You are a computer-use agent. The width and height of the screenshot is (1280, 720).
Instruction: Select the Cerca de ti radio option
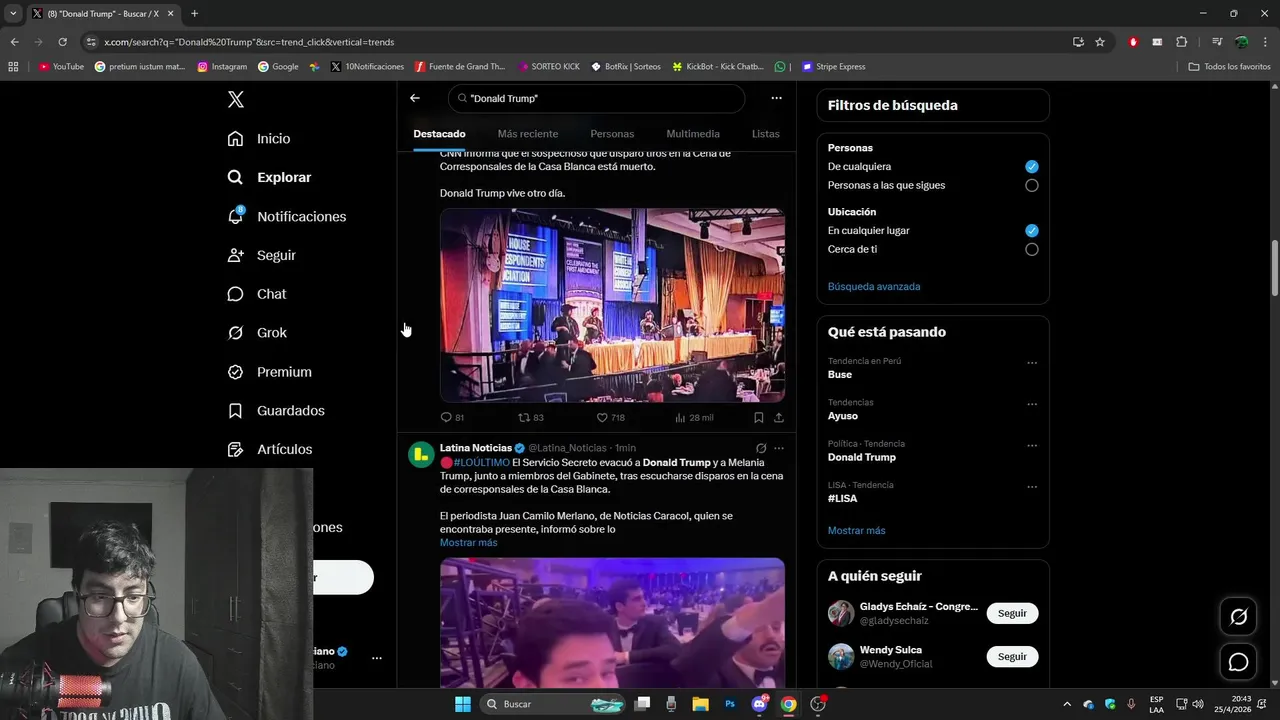click(x=1032, y=250)
